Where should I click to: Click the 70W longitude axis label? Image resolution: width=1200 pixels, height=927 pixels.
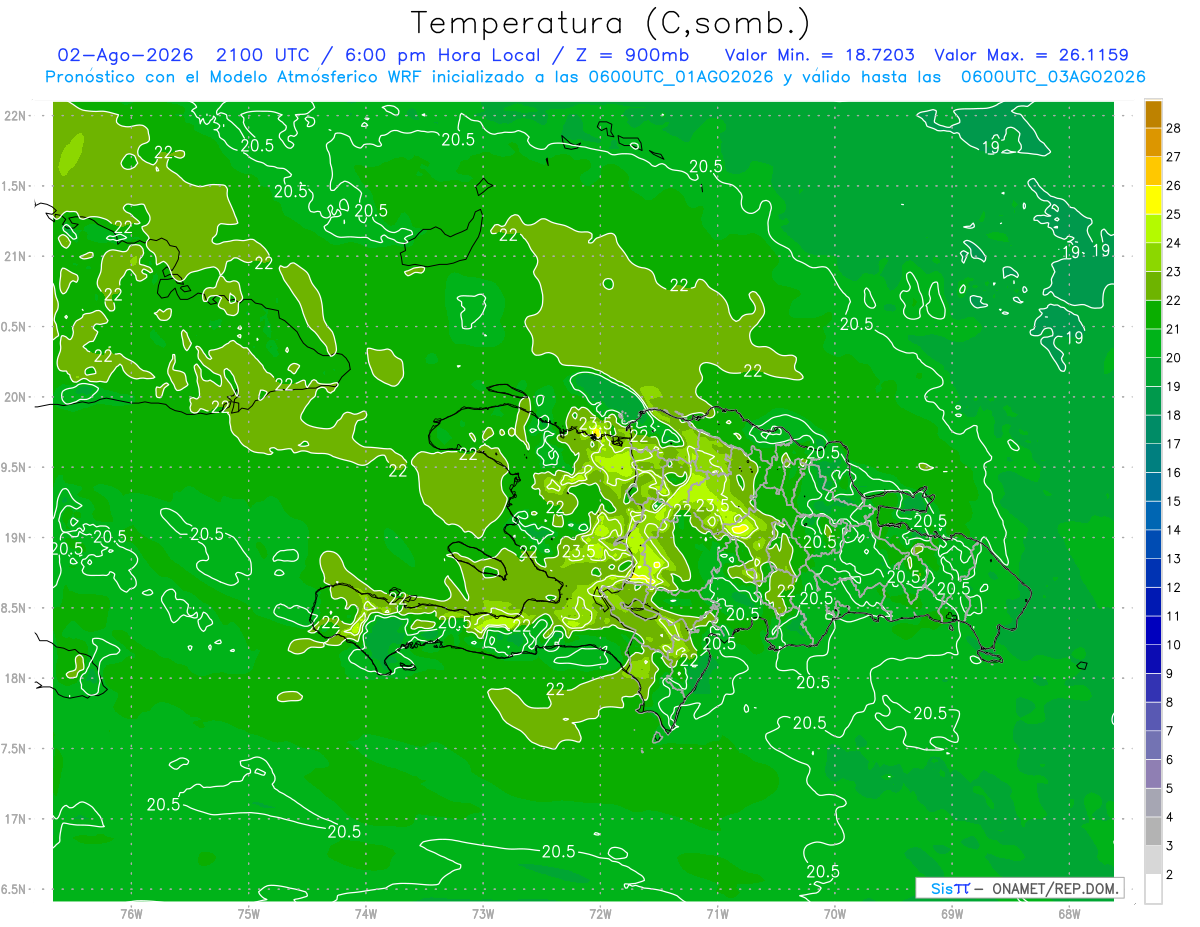pos(835,913)
